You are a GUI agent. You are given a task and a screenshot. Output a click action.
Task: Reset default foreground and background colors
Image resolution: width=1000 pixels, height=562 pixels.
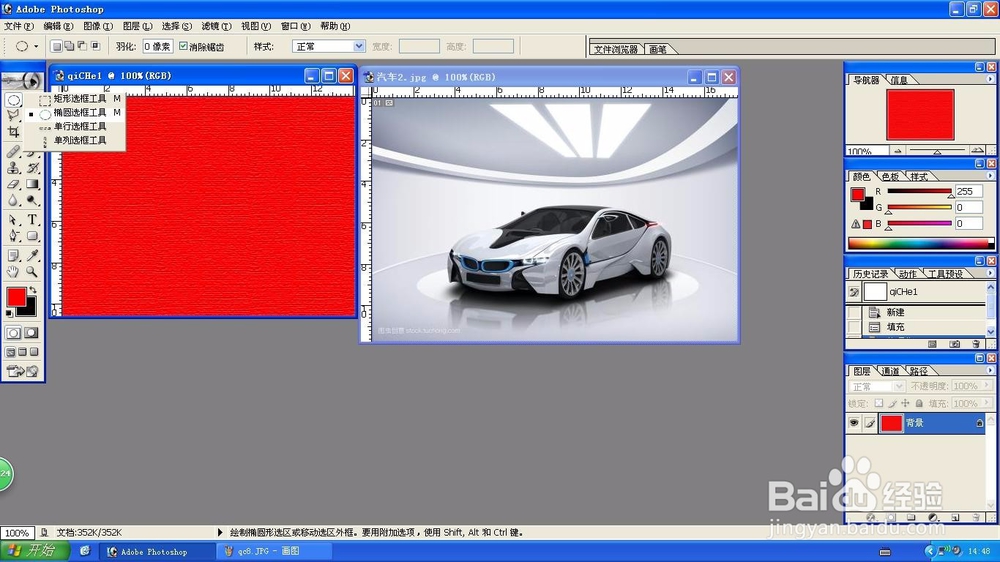(9, 313)
